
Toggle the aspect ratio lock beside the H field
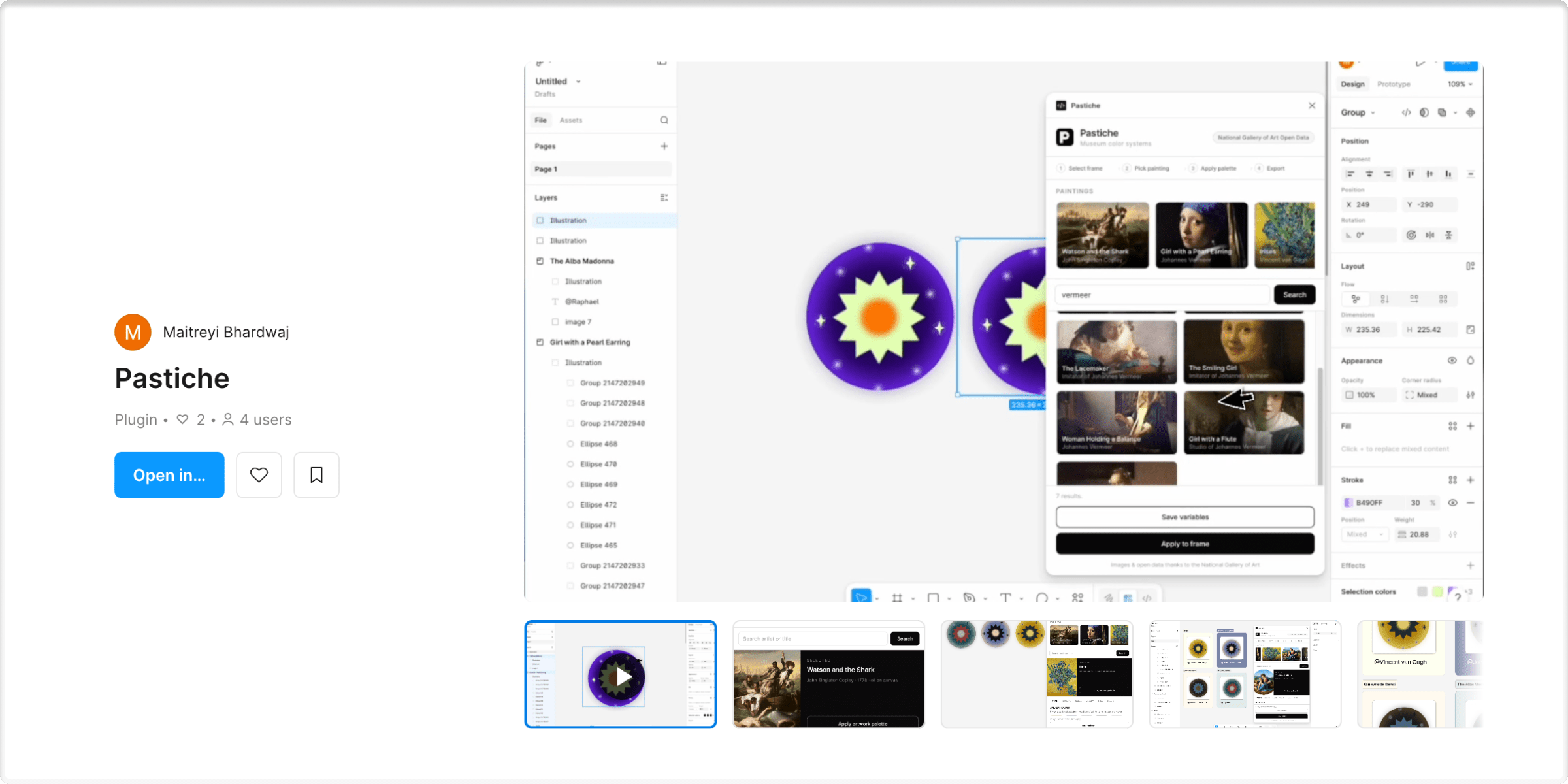click(1470, 329)
